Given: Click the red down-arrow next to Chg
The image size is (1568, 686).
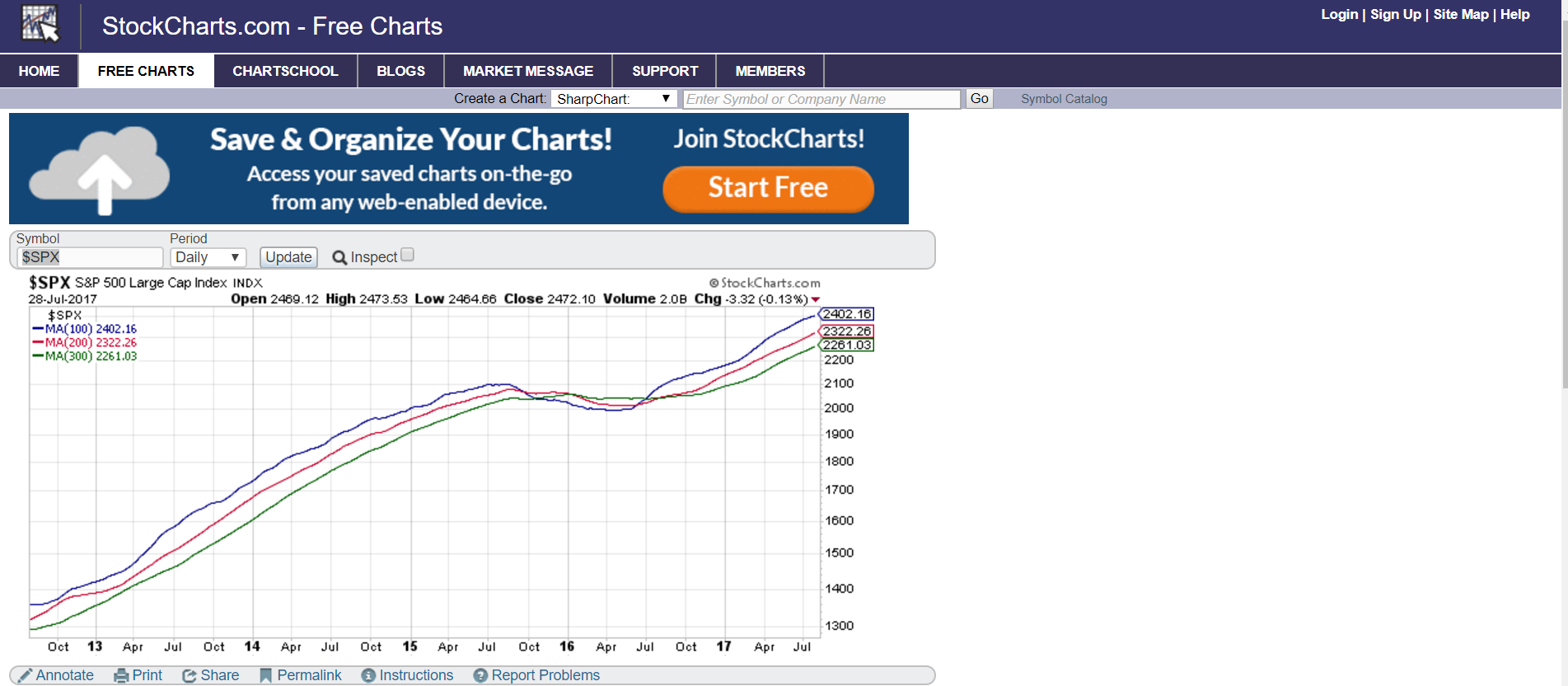Looking at the screenshot, I should pos(815,299).
